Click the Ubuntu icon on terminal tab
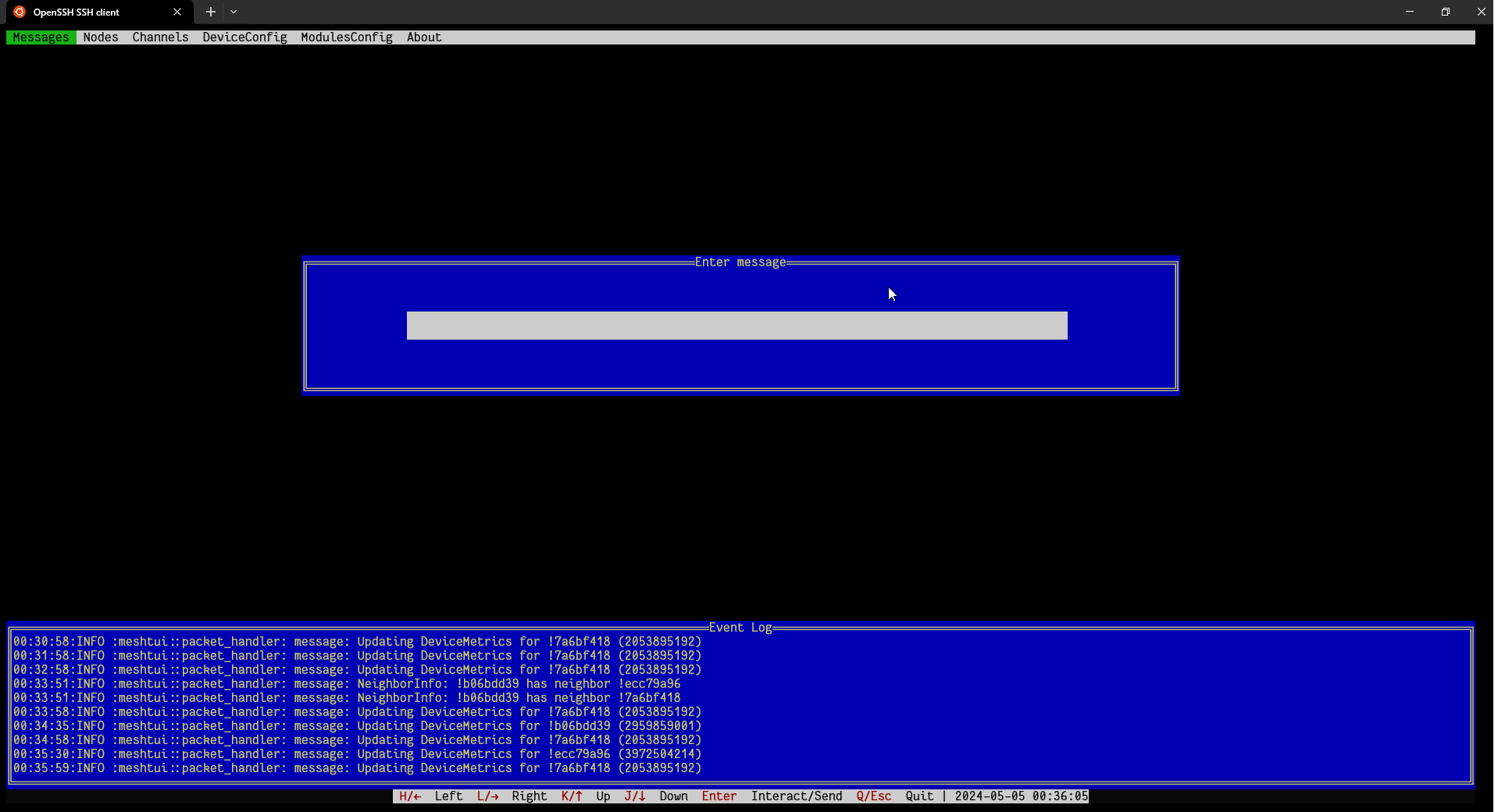Viewport: 1498px width, 812px height. point(20,12)
